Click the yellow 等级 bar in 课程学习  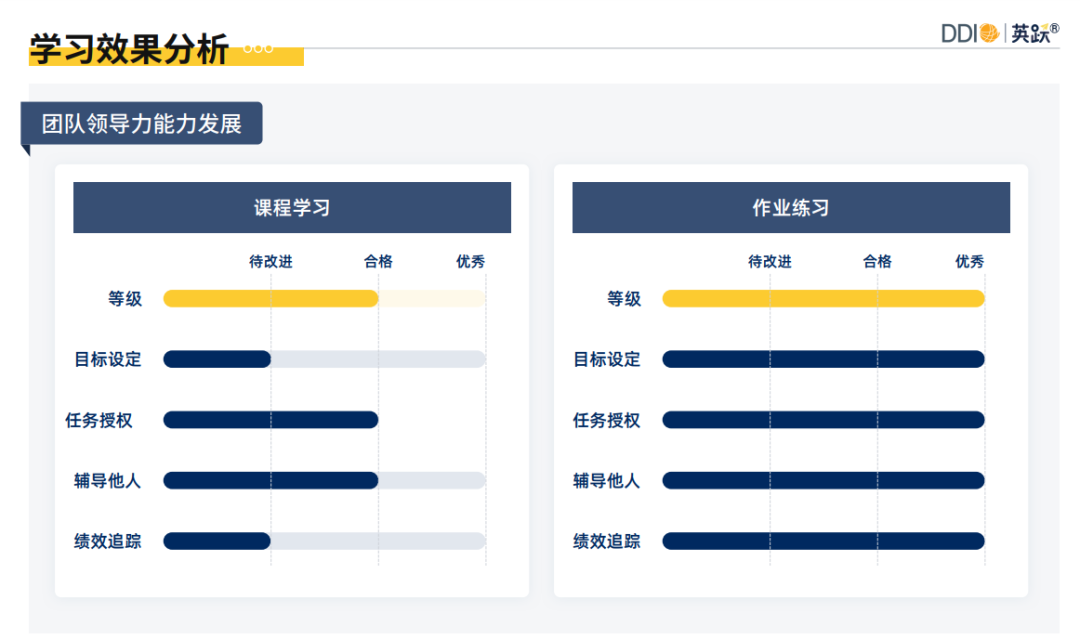tap(271, 298)
